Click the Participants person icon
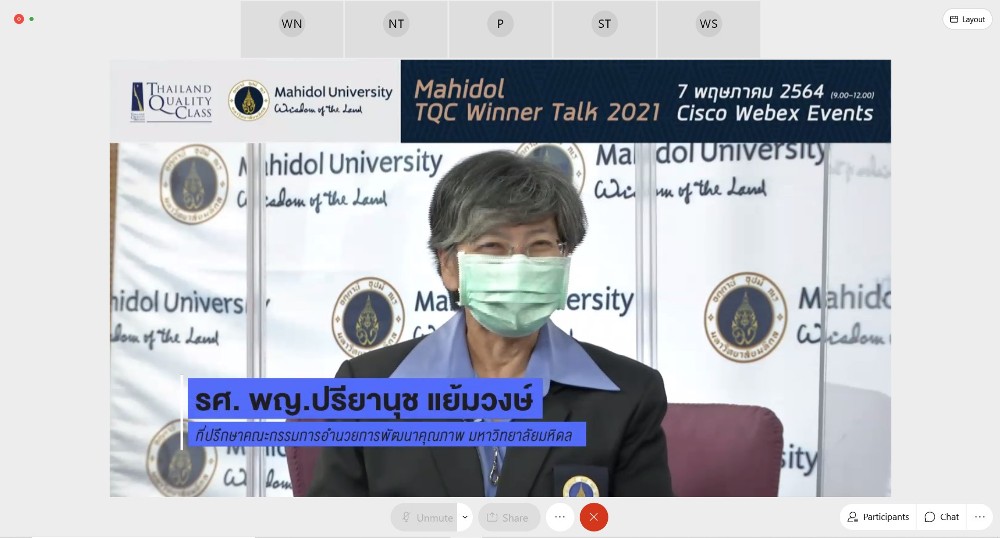The width and height of the screenshot is (1000, 538). click(853, 517)
